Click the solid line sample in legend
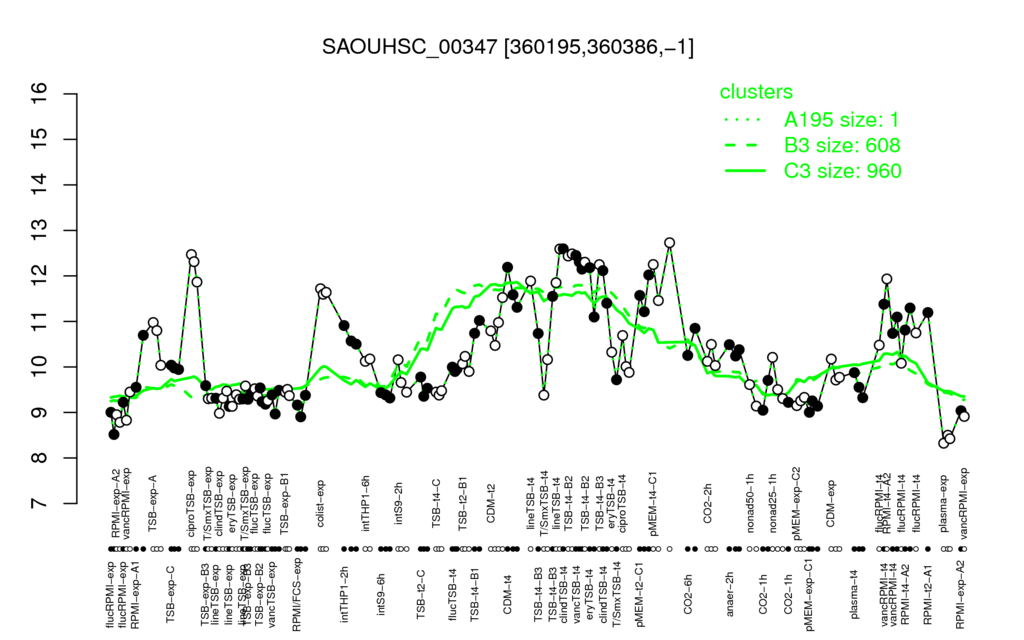1024x640 pixels. coord(745,171)
